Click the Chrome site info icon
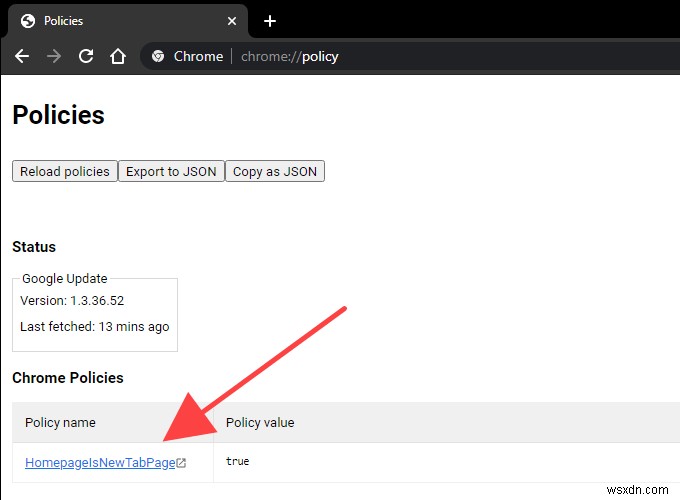Screen dimensions: 680x500 [x=158, y=56]
